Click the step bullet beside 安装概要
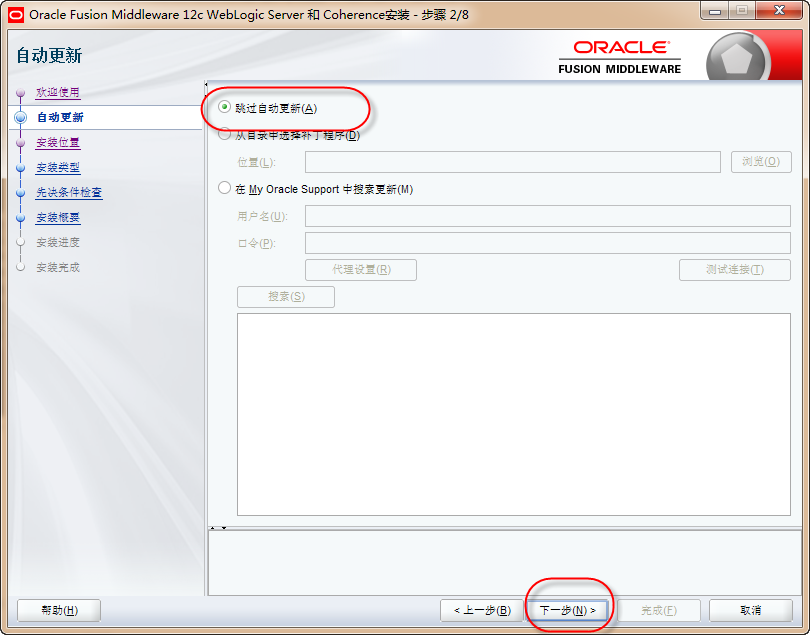This screenshot has width=810, height=635. click(x=21, y=218)
